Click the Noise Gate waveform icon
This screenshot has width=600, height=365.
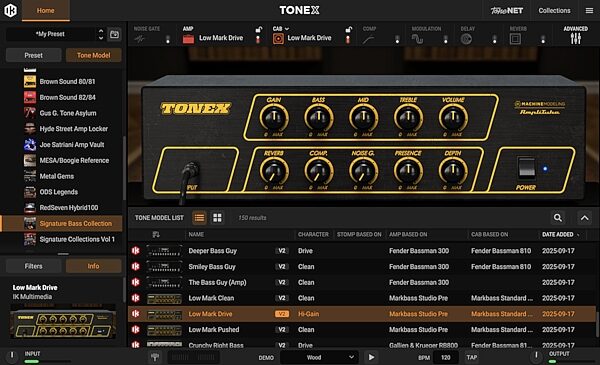(139, 39)
